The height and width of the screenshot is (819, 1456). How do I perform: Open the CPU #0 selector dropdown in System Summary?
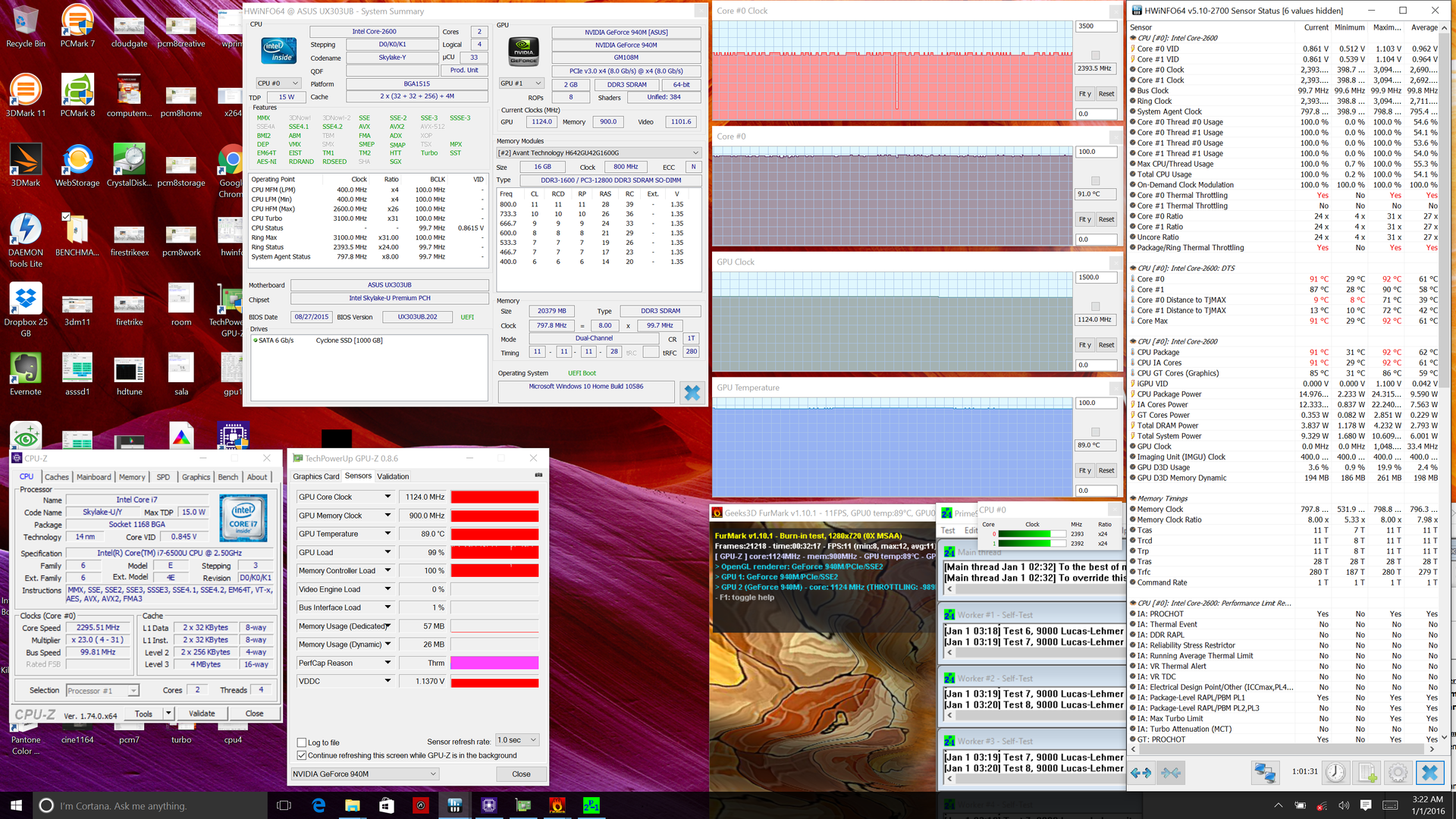(x=278, y=83)
